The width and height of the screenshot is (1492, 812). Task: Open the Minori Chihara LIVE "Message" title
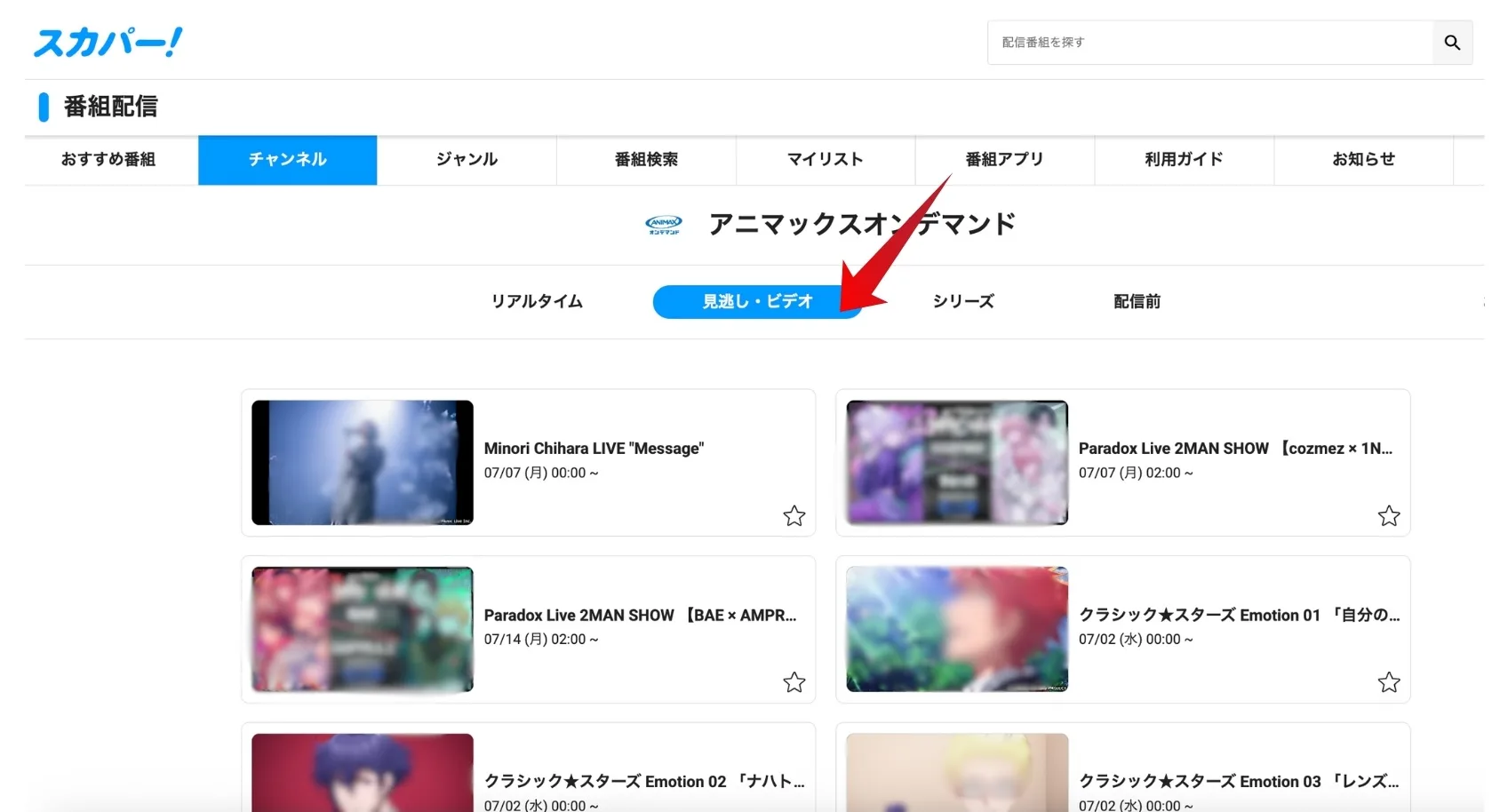[594, 449]
